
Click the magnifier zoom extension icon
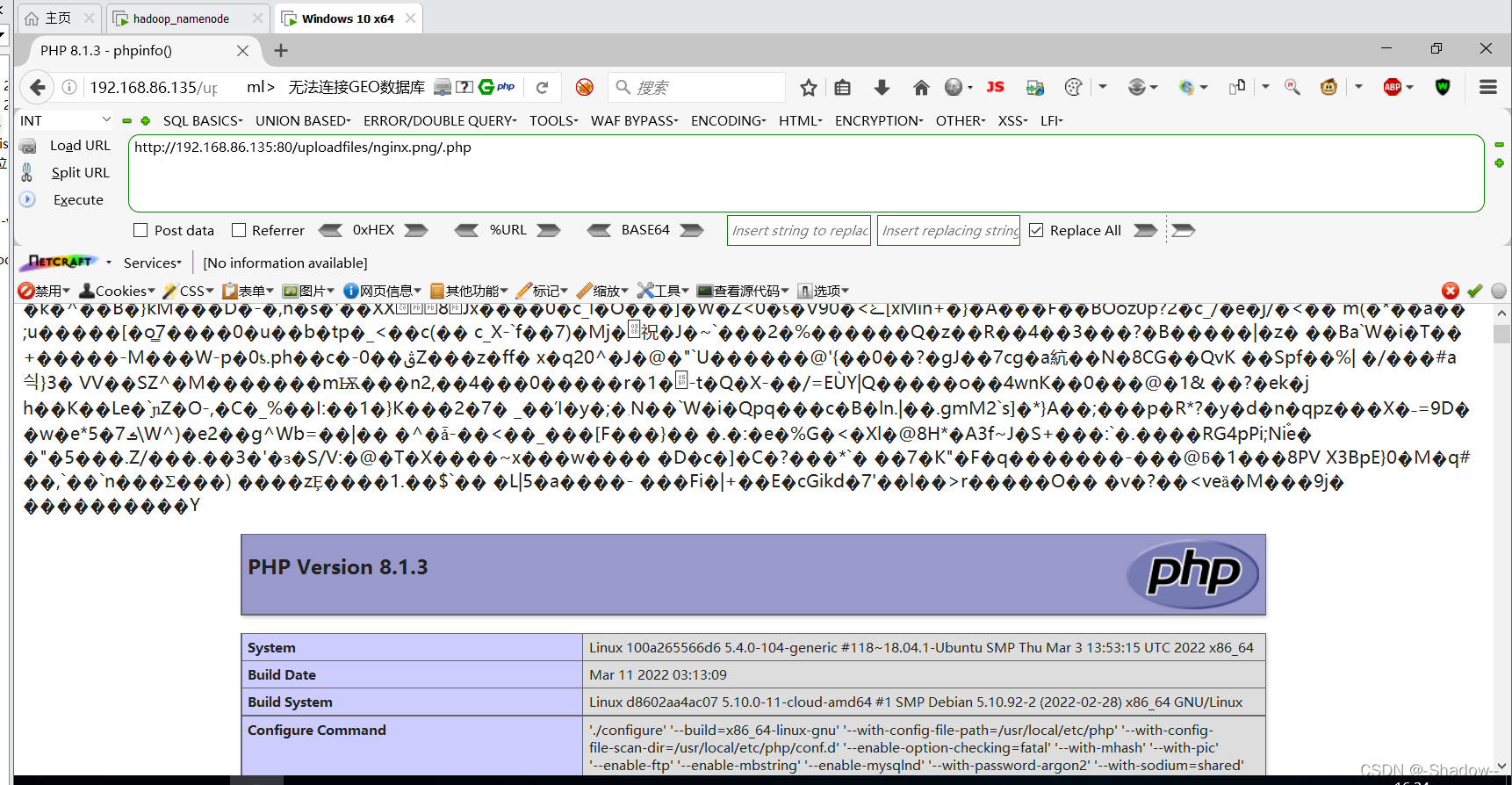(x=1292, y=87)
